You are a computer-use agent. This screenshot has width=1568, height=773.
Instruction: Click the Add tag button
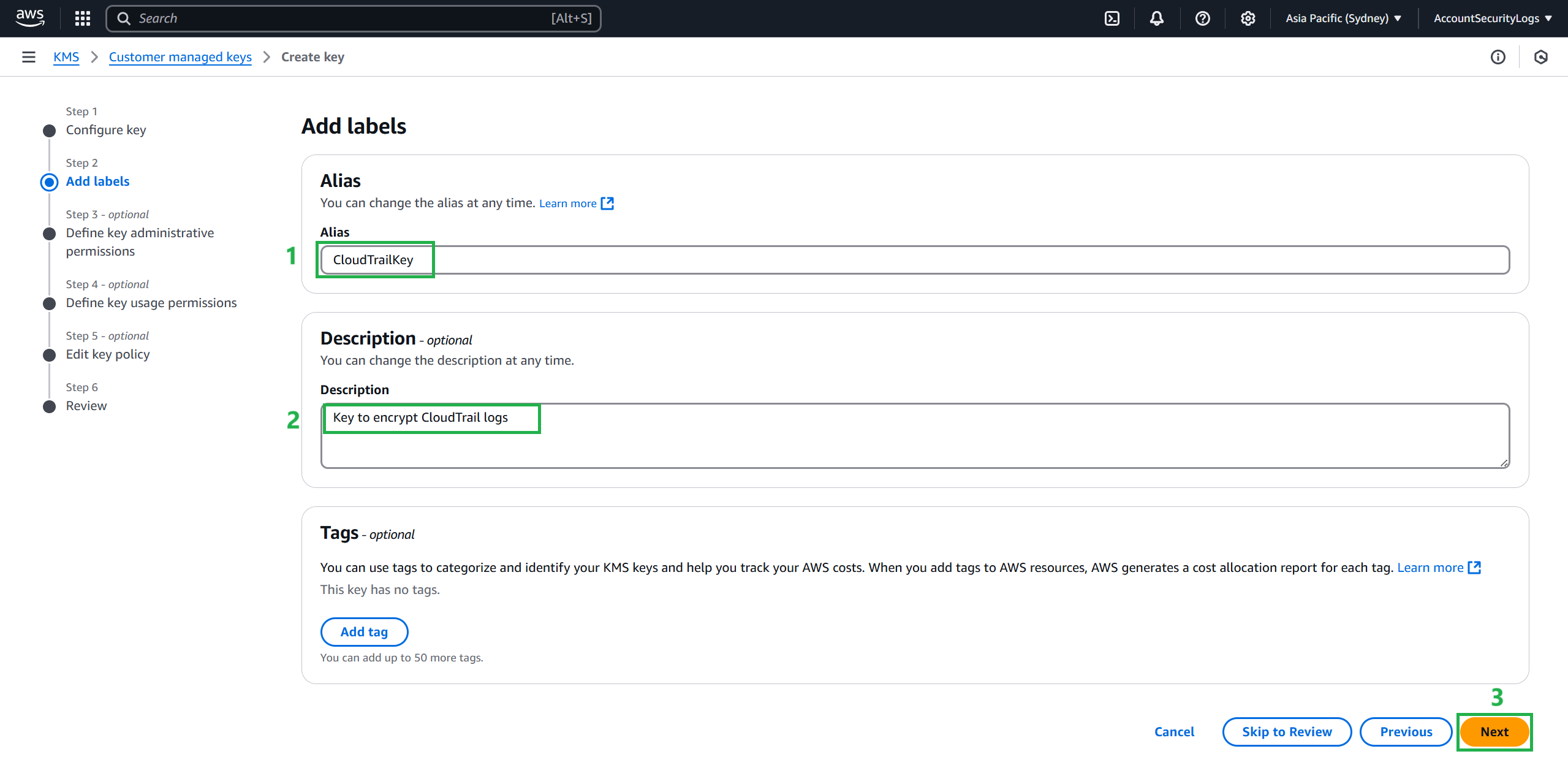coord(364,631)
